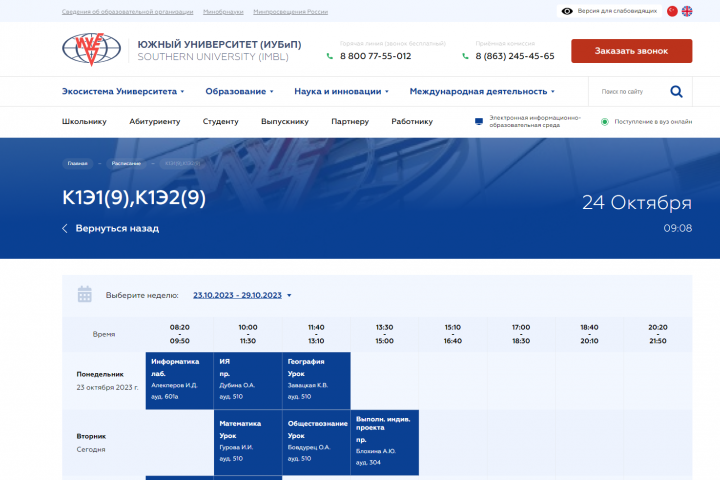Open Партнеру section
The width and height of the screenshot is (720, 480).
pyautogui.click(x=350, y=121)
